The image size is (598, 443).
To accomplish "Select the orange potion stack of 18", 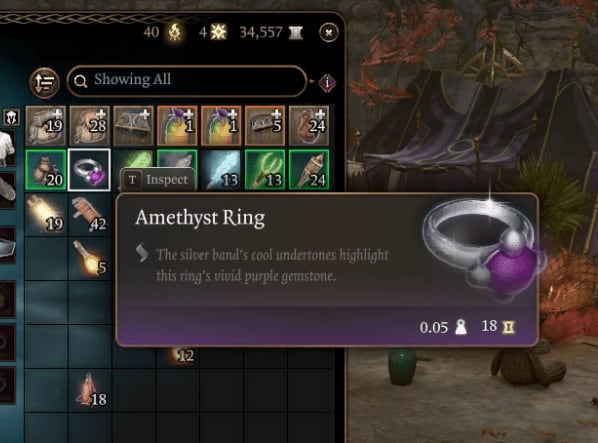I will point(89,389).
